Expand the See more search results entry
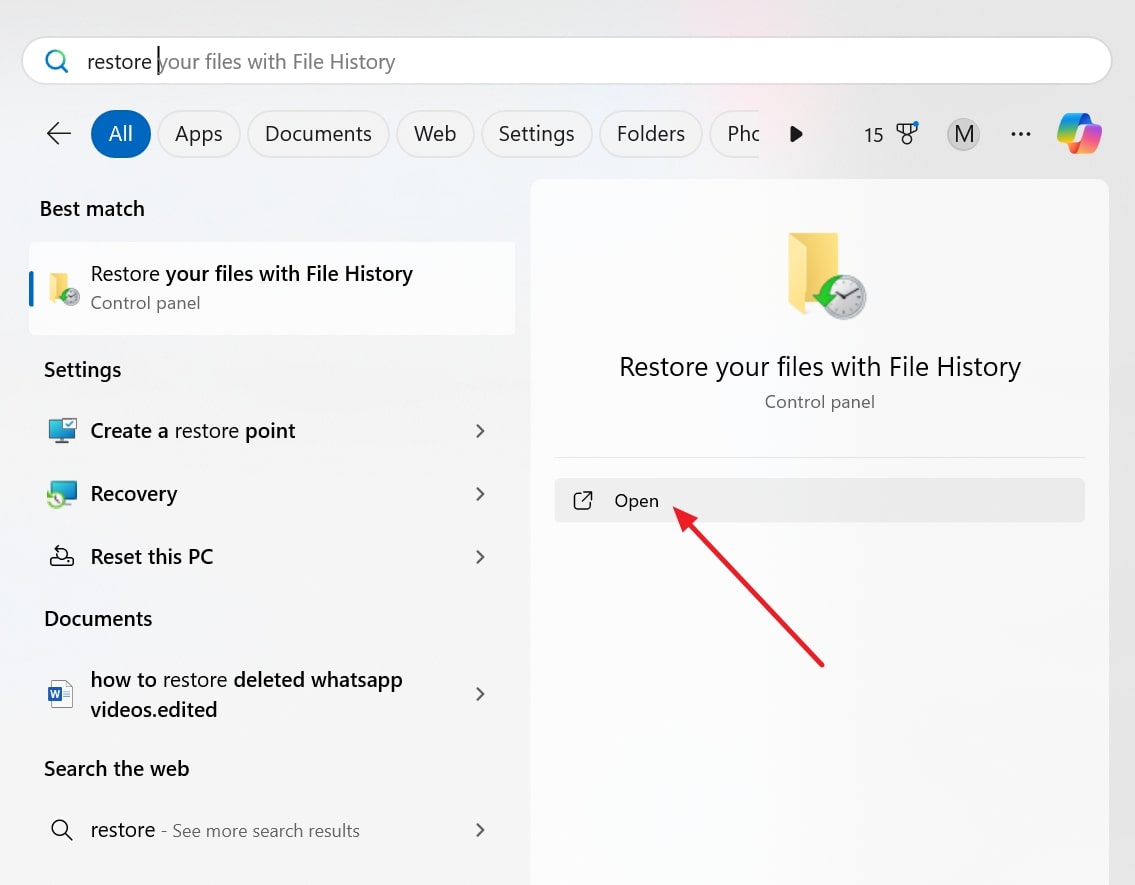The height and width of the screenshot is (885, 1135). point(481,830)
